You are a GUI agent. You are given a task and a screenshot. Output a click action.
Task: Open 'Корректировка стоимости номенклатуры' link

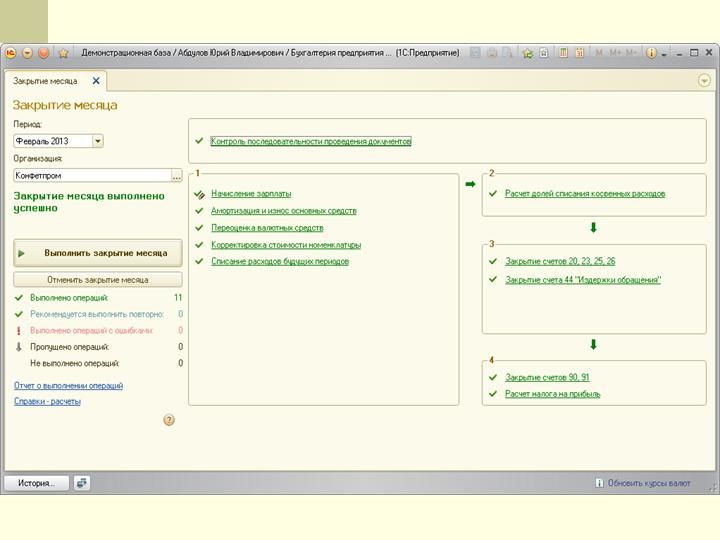[286, 245]
